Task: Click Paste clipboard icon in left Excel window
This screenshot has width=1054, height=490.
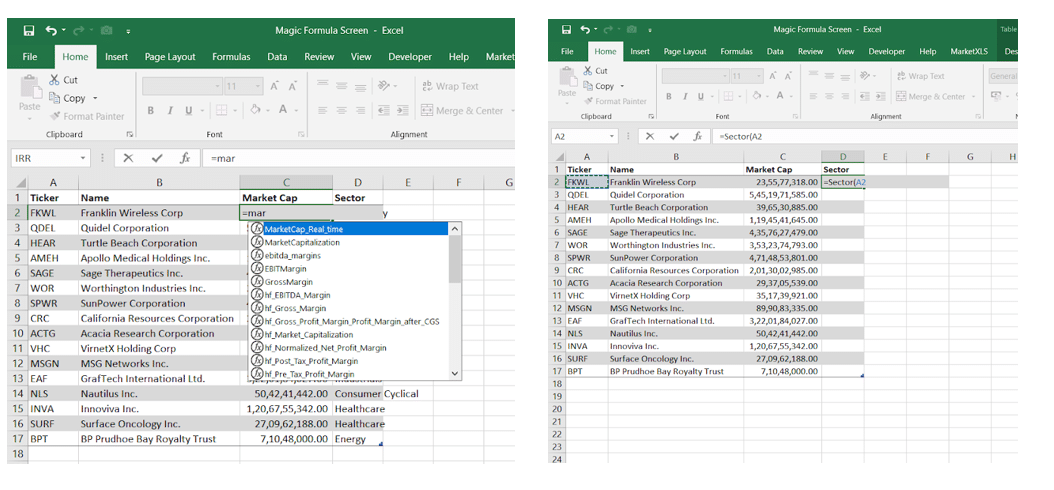Action: coord(29,87)
